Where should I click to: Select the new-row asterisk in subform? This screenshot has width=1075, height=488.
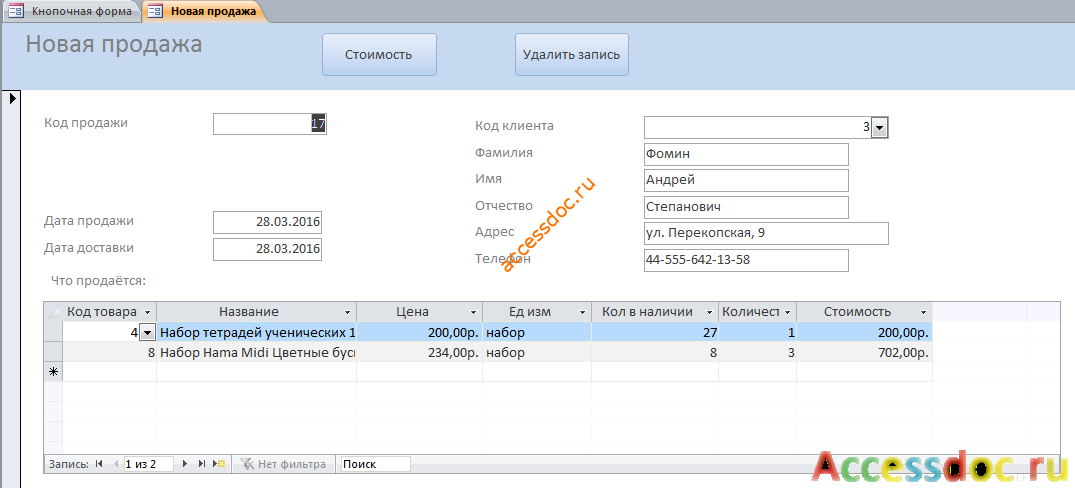pyautogui.click(x=53, y=372)
